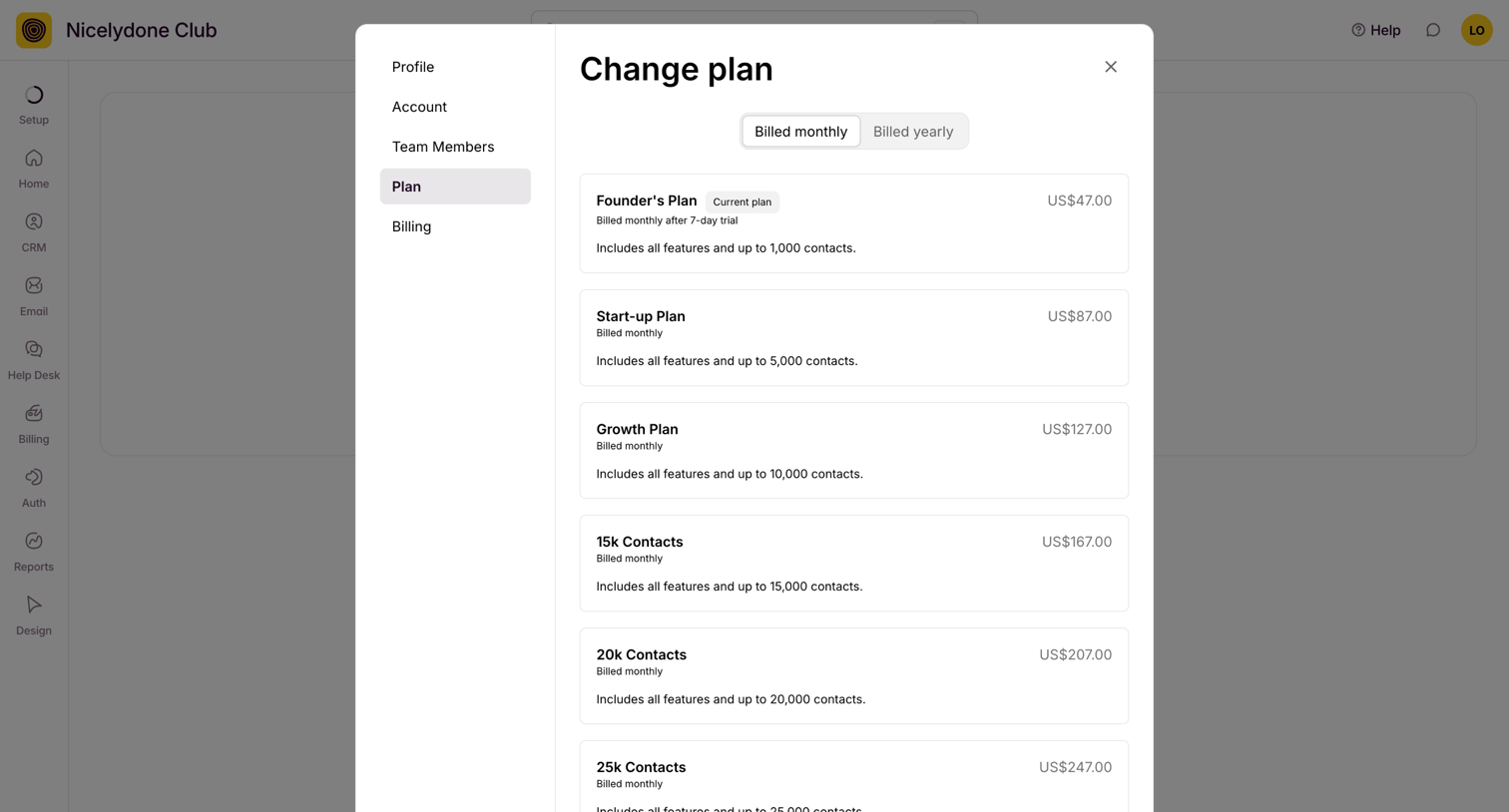Click the US$167.00 price
Image resolution: width=1509 pixels, height=812 pixels.
pos(1077,542)
